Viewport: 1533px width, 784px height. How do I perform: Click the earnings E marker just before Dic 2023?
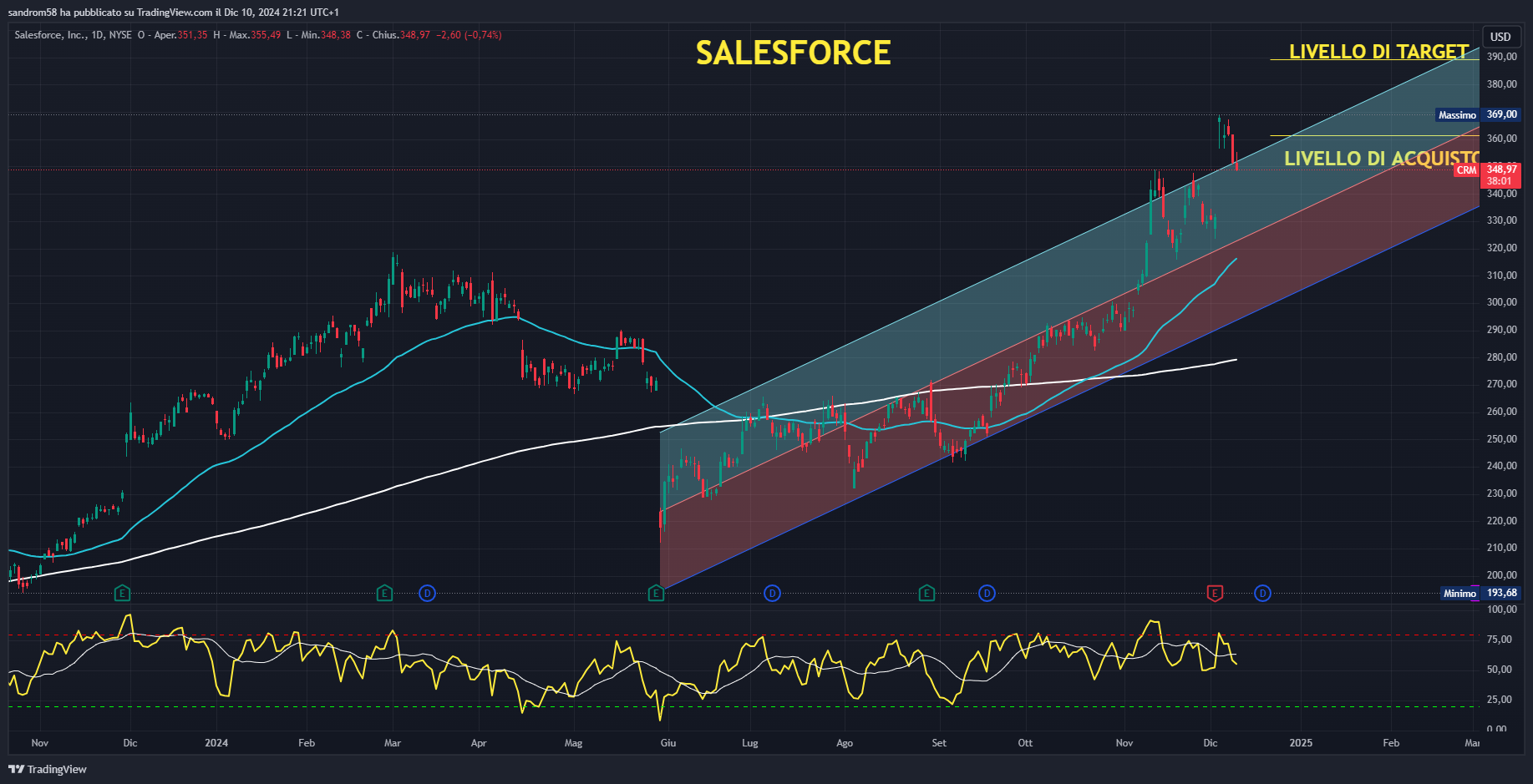[x=122, y=594]
